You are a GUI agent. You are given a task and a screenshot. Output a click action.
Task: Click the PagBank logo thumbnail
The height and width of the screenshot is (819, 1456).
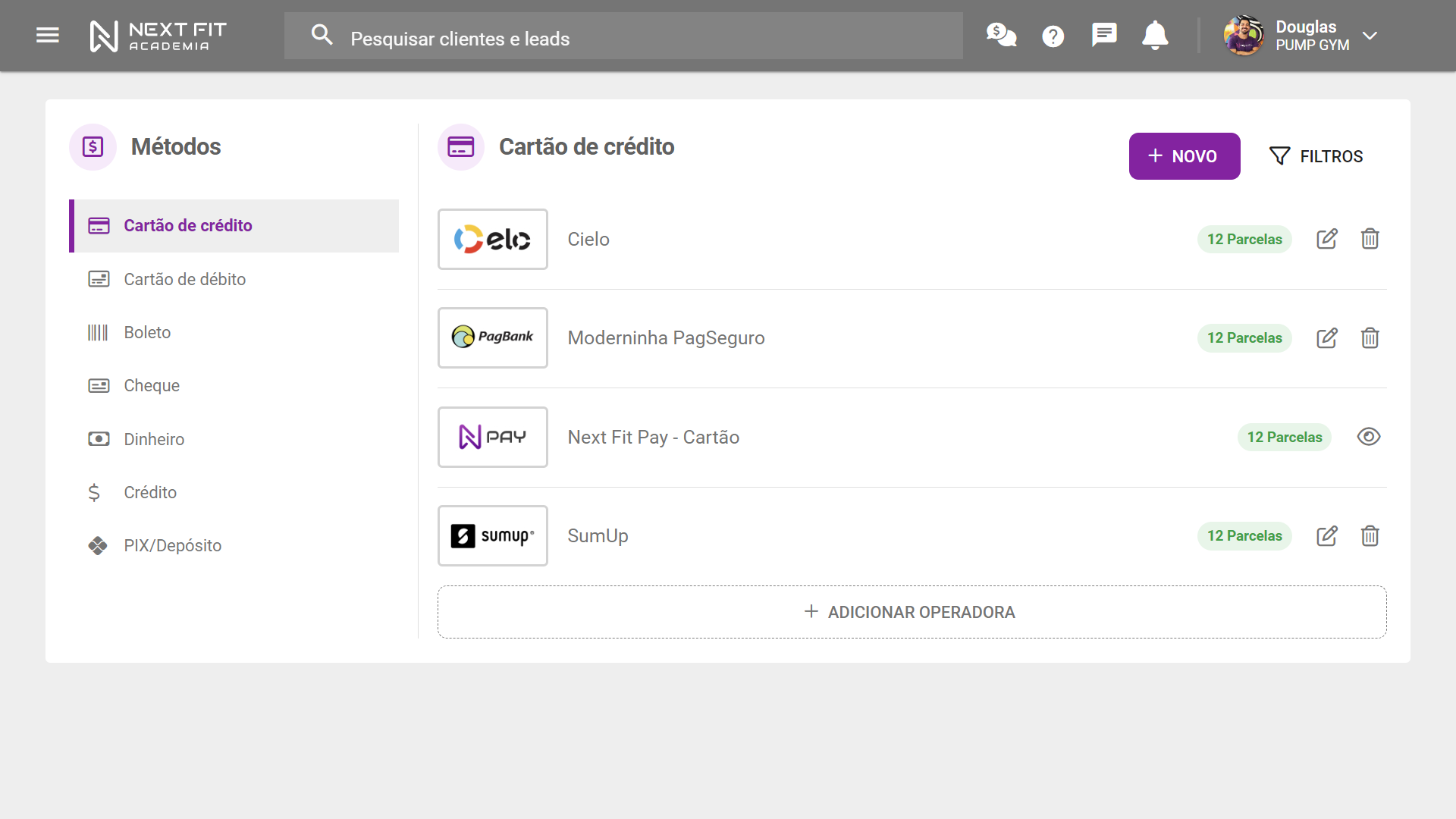[492, 337]
